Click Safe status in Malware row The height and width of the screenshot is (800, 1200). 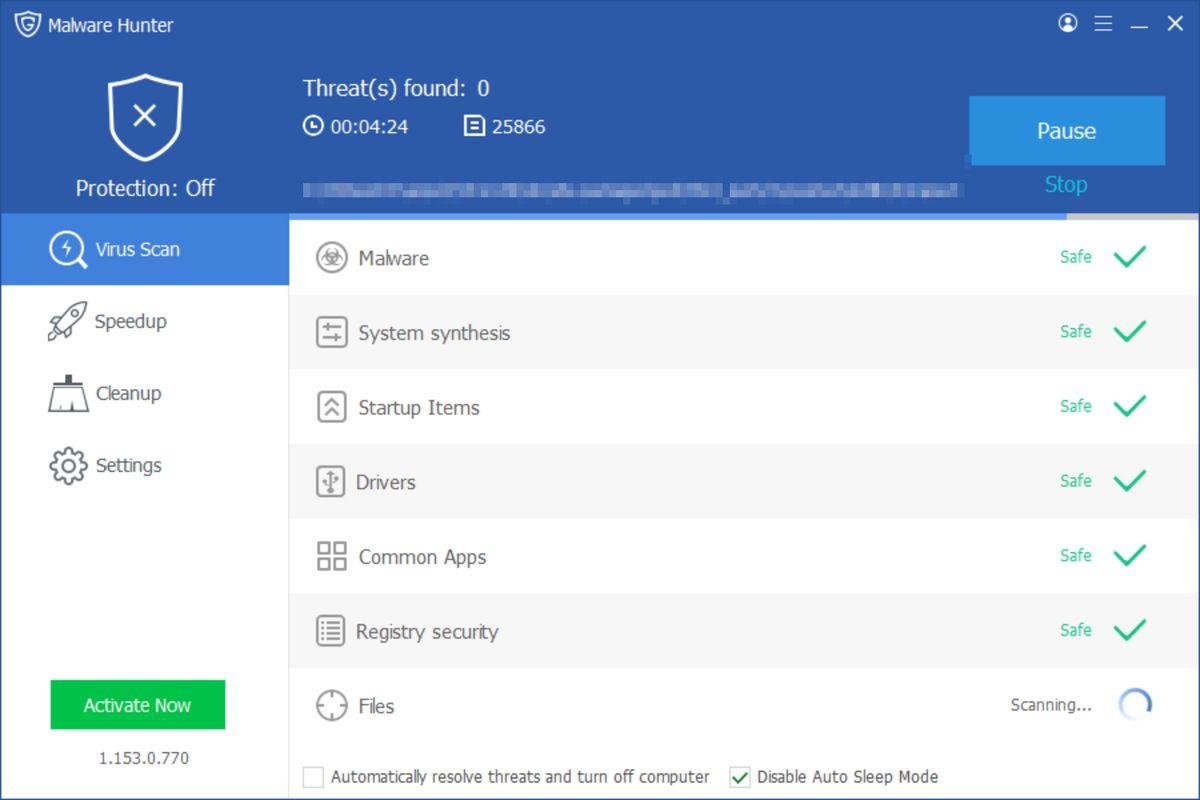pyautogui.click(x=1075, y=257)
